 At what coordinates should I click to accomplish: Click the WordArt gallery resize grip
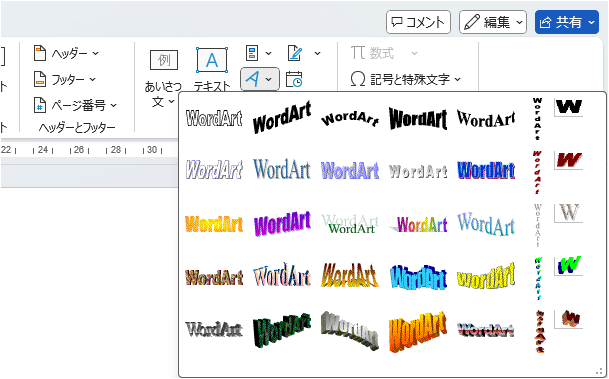[600, 371]
